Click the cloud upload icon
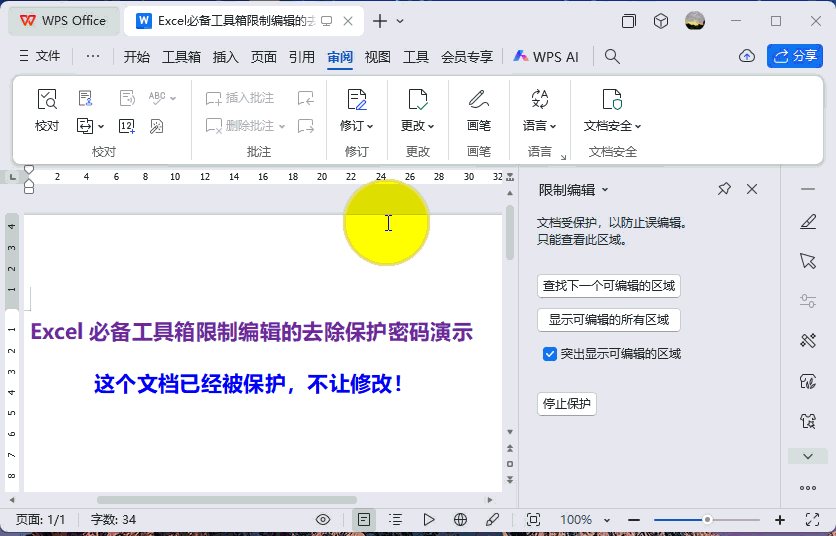Viewport: 836px width, 536px height. 746,57
